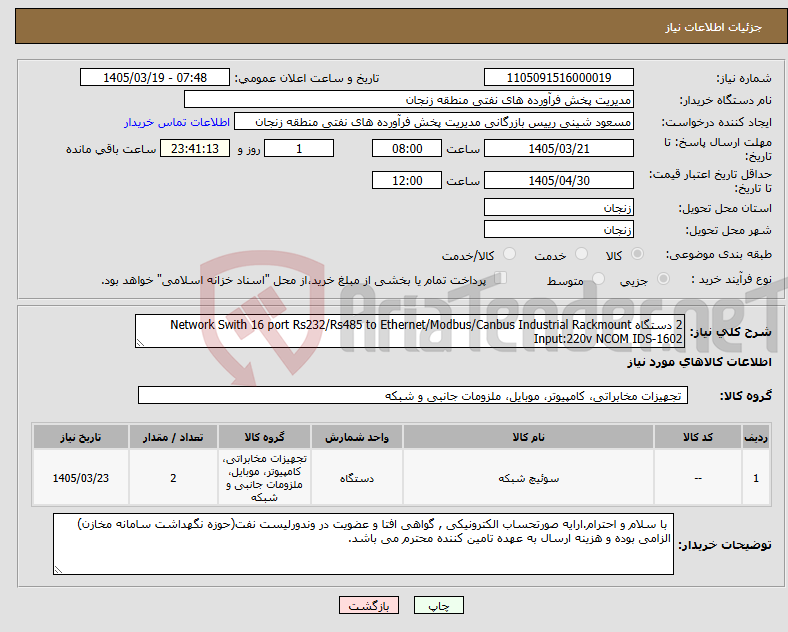788x632 pixels.
Task: Click the اطلاعات کالاهای مورد نیاز section heading
Action: pyautogui.click(x=699, y=362)
